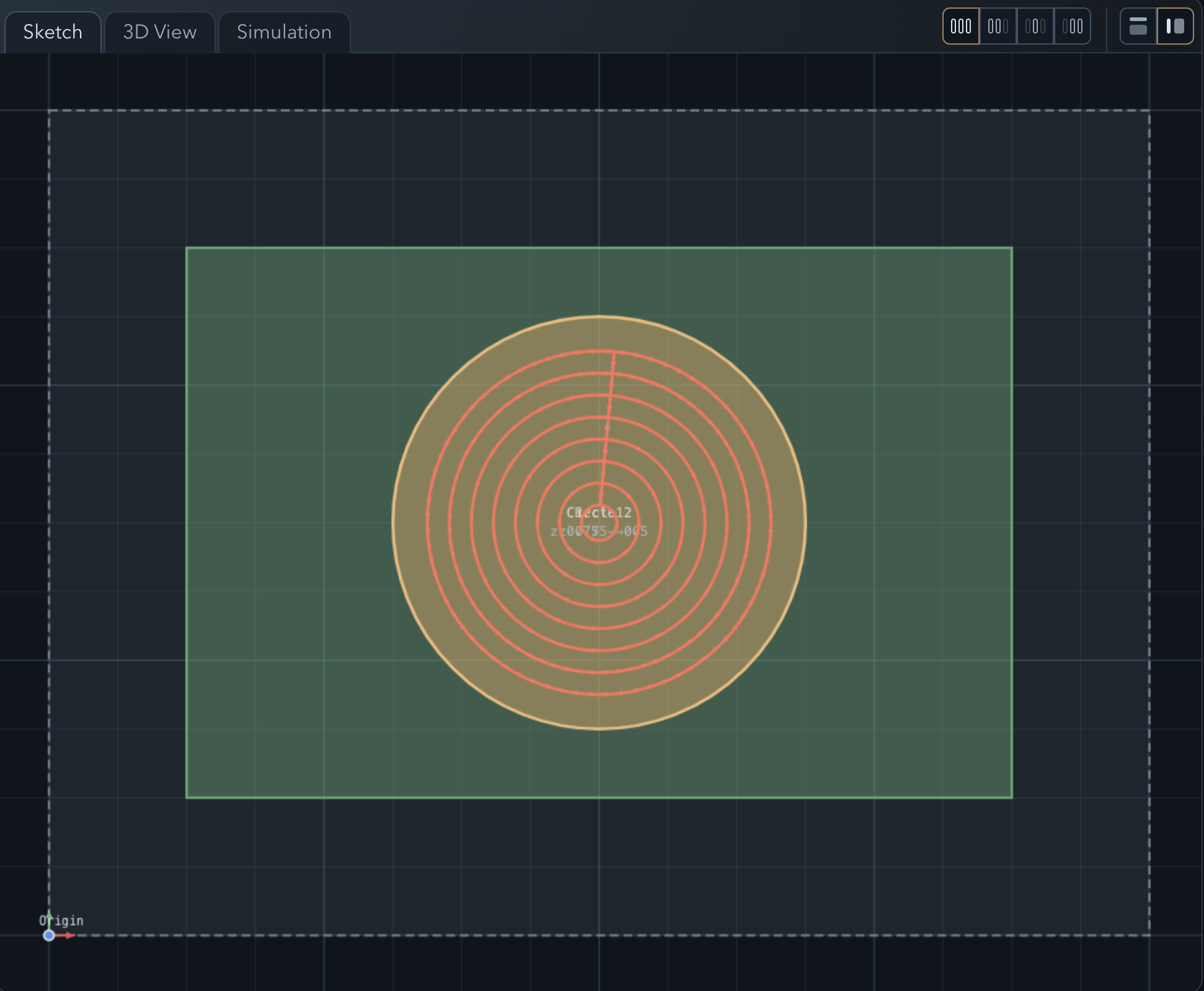Click the origin axes marker

tap(50, 936)
